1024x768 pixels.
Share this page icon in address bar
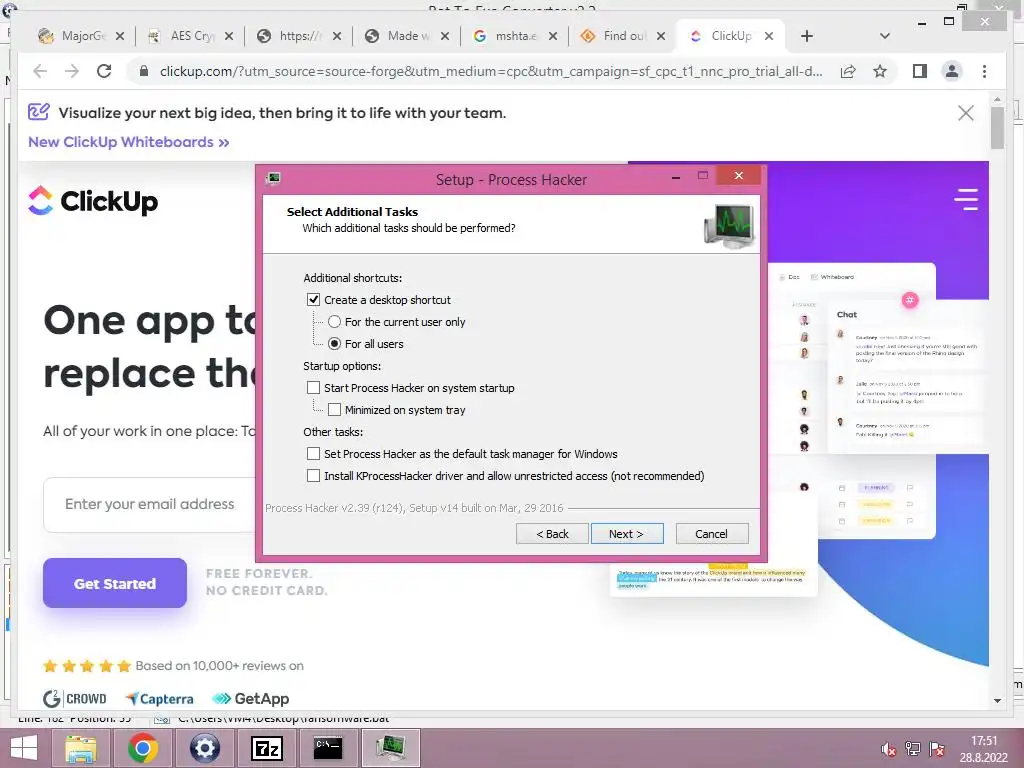click(848, 71)
